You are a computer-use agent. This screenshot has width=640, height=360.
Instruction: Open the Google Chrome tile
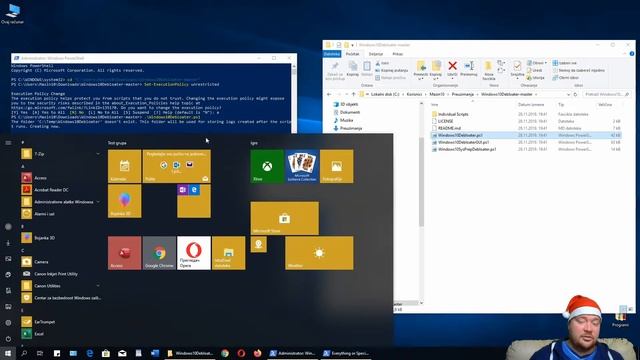[x=159, y=253]
